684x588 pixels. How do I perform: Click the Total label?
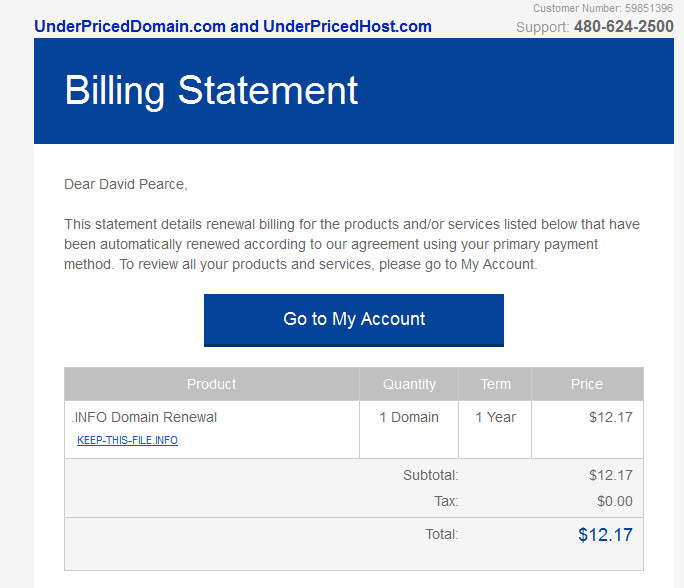441,534
